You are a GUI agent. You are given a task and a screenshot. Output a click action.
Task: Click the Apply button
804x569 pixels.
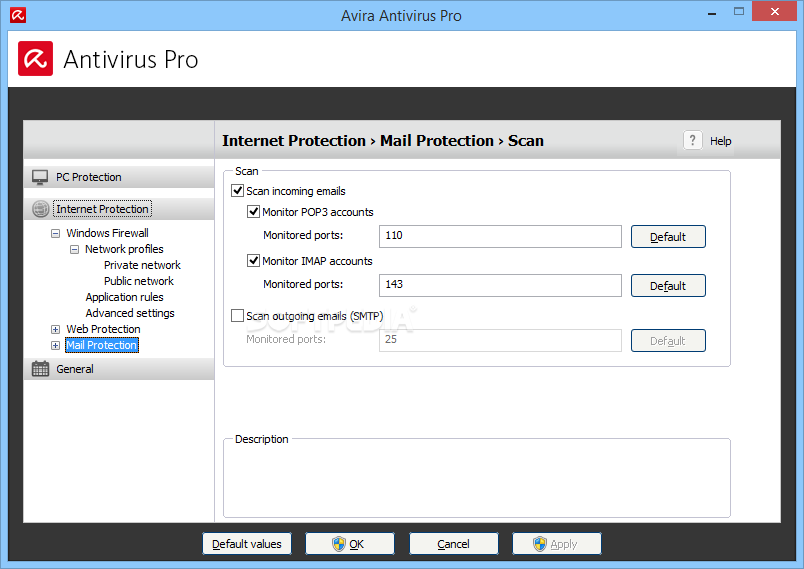pos(556,543)
